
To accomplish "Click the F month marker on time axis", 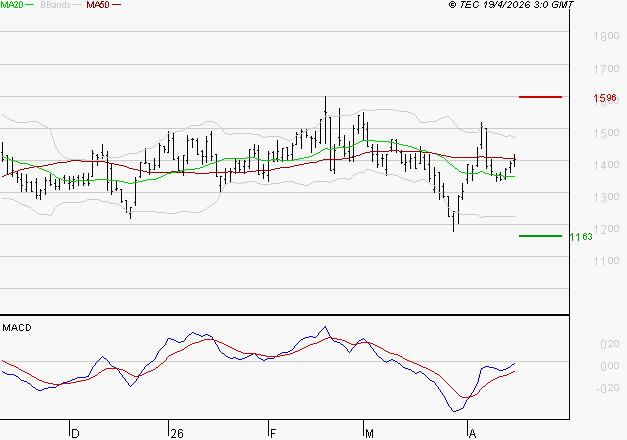I will click(272, 433).
